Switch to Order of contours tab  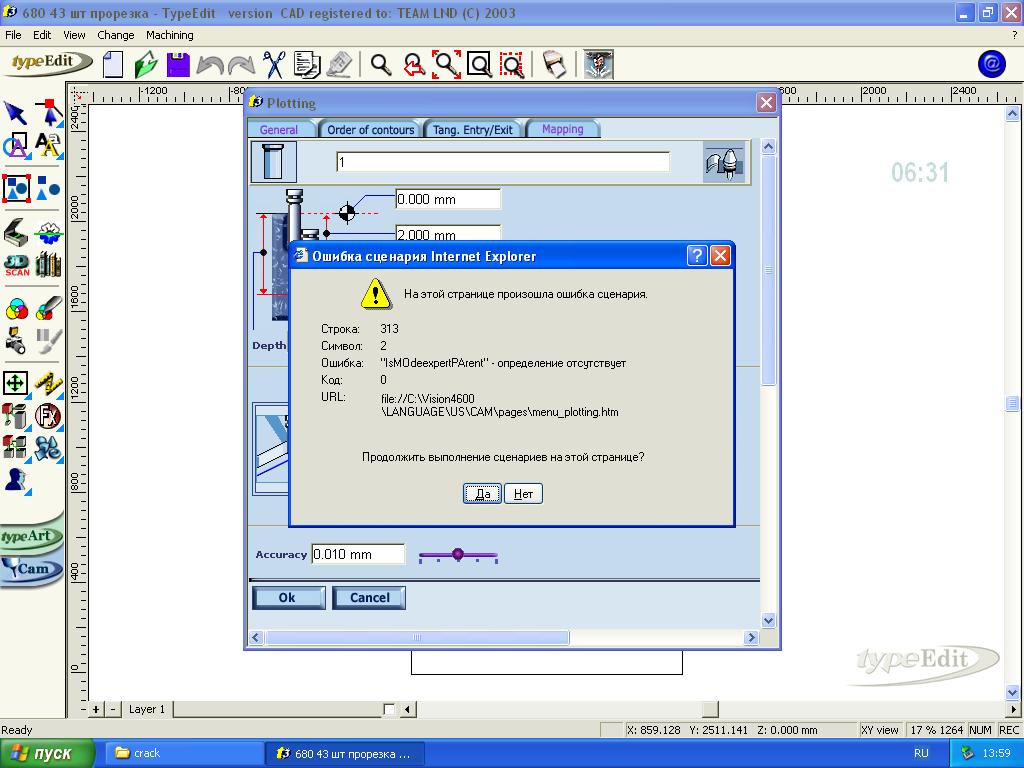coord(370,129)
